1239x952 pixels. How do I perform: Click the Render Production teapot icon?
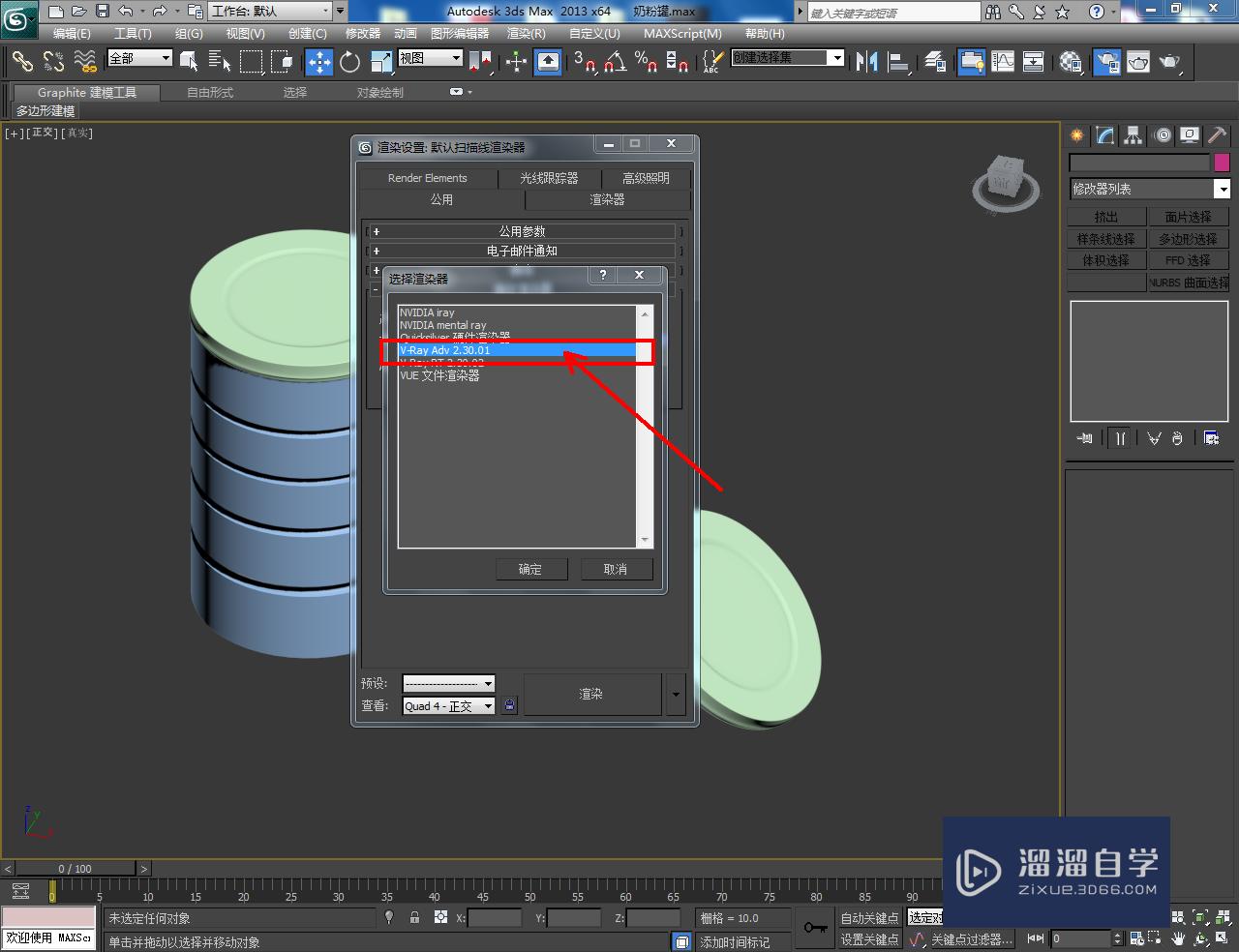[1170, 62]
